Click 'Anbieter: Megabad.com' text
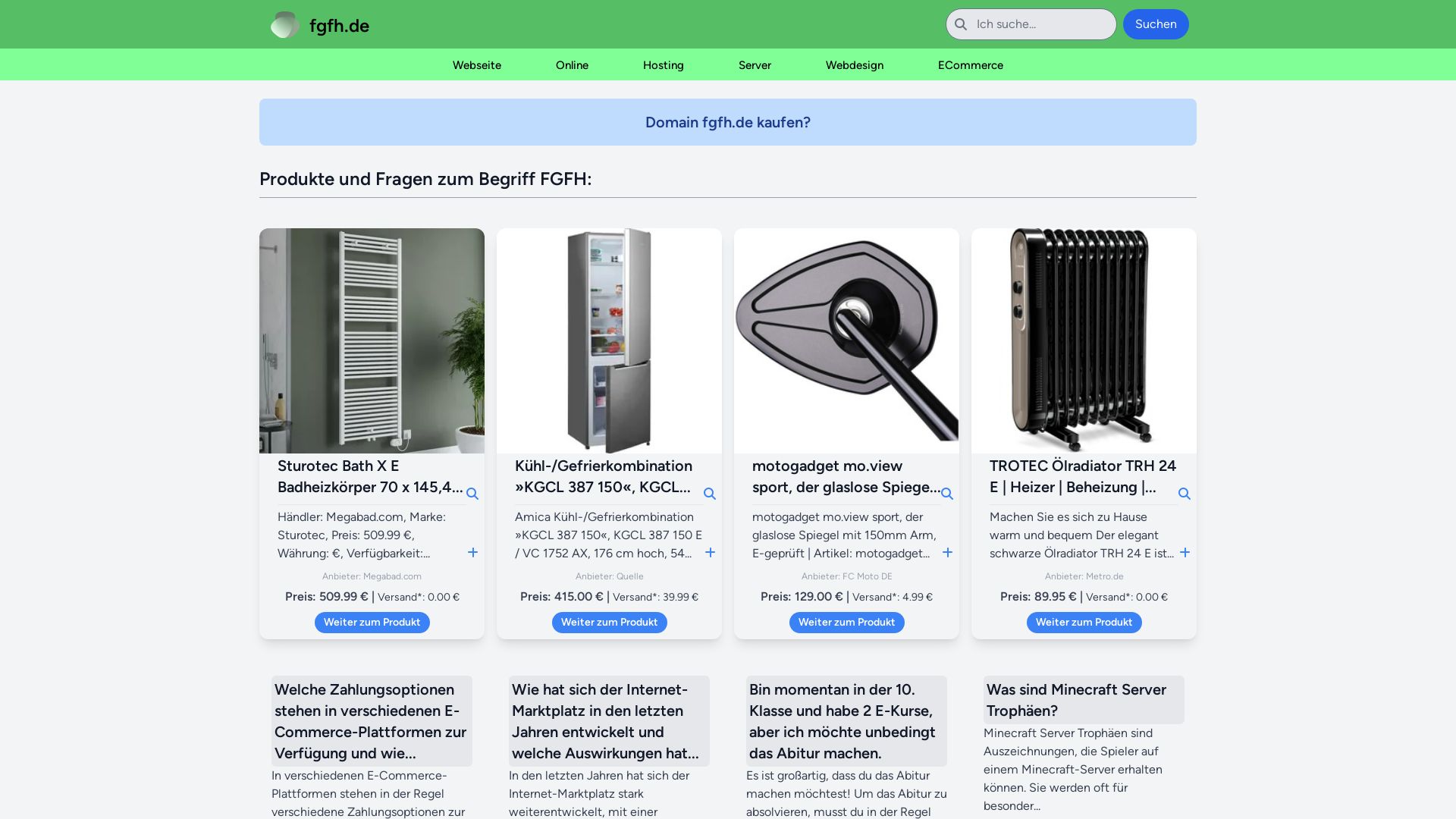 coord(372,576)
